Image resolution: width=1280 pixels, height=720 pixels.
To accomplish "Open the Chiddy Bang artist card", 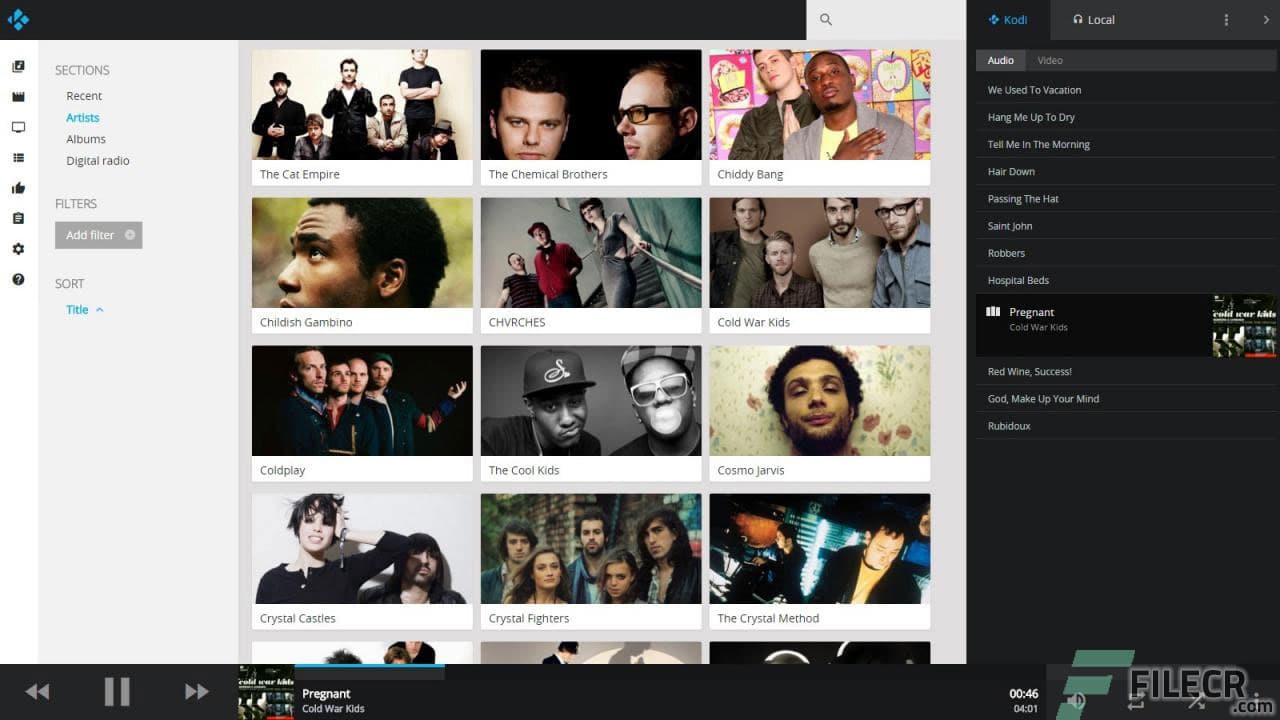I will point(820,118).
